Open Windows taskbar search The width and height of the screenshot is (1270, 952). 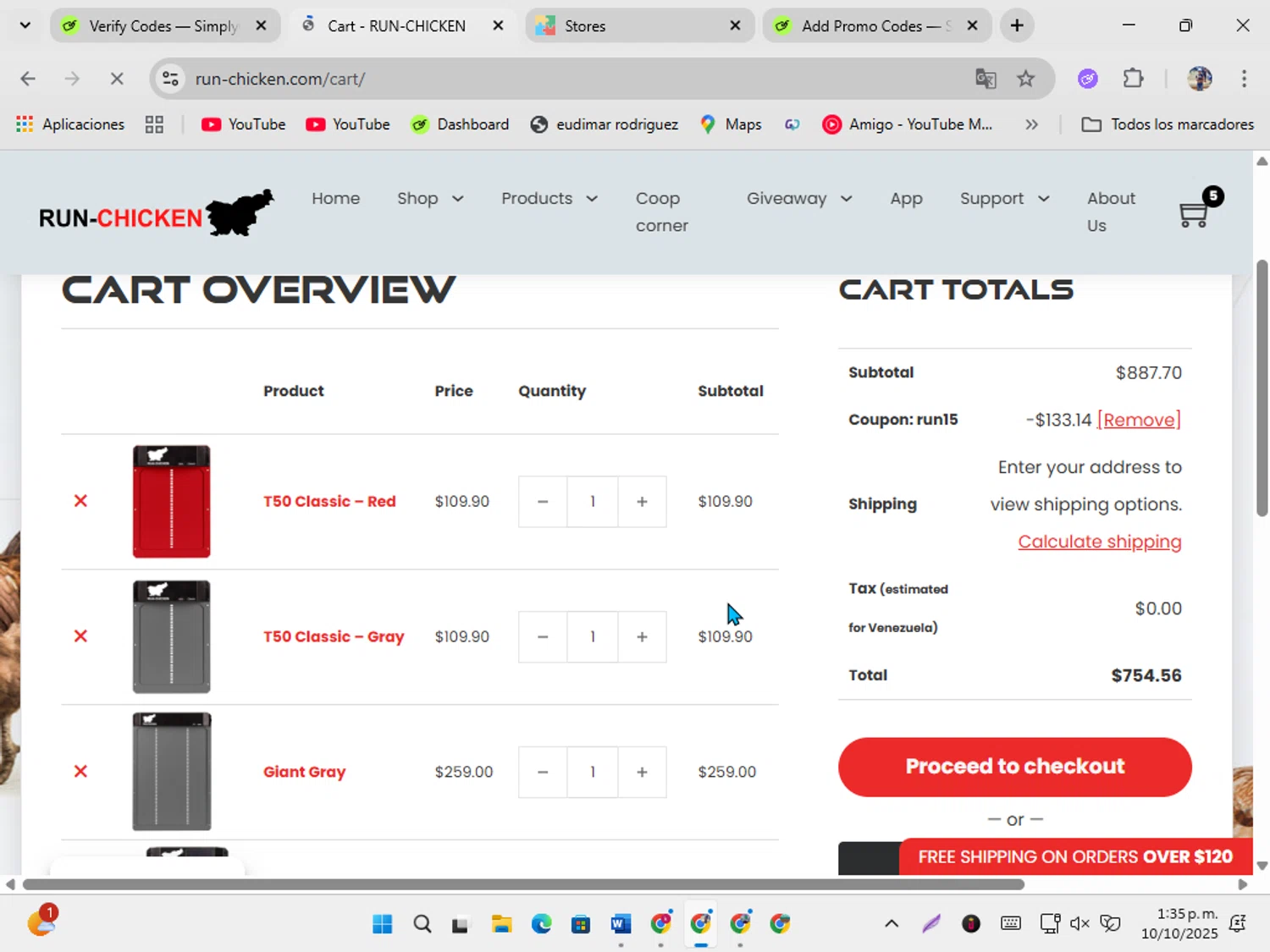[x=422, y=924]
